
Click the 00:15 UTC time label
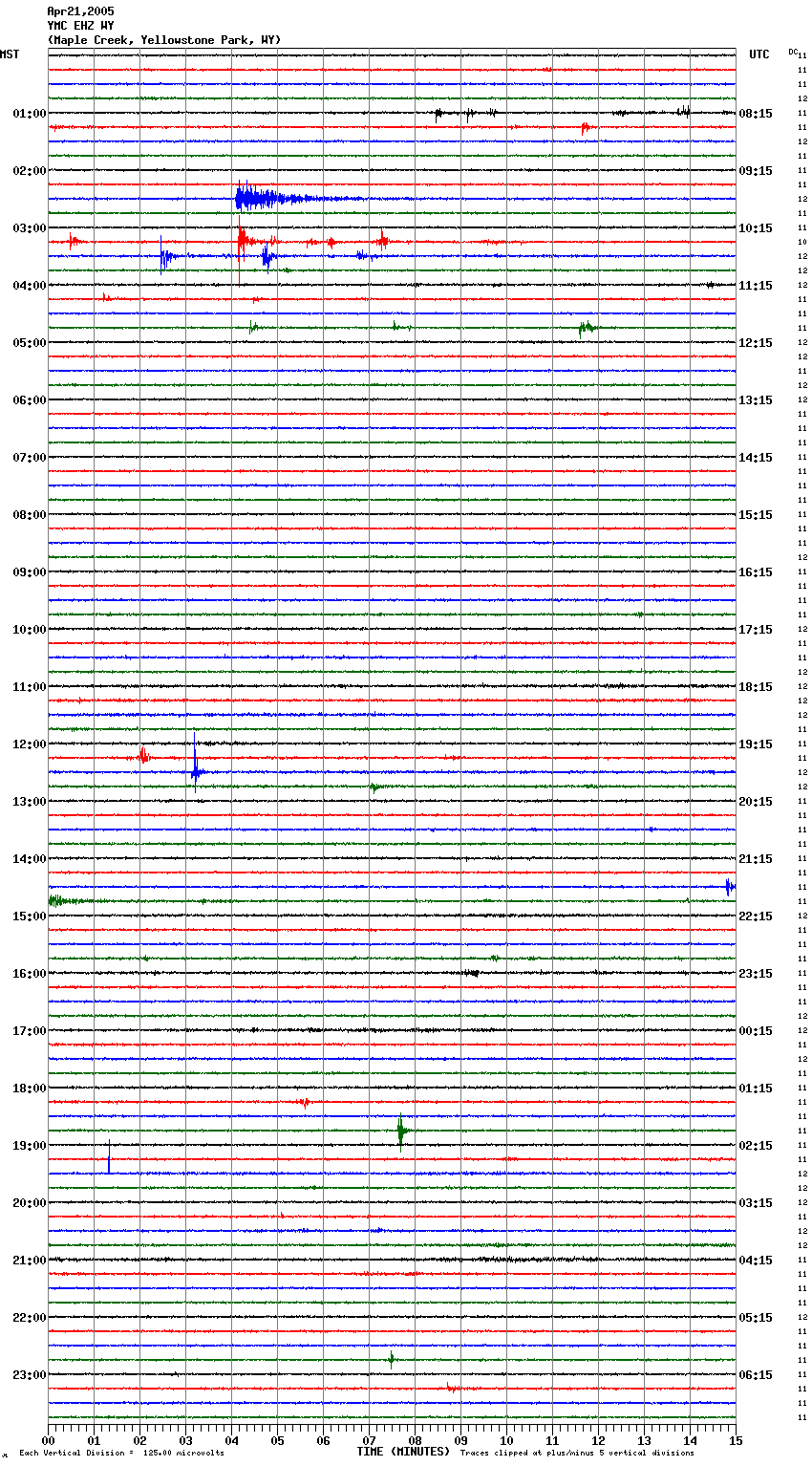[x=756, y=1031]
